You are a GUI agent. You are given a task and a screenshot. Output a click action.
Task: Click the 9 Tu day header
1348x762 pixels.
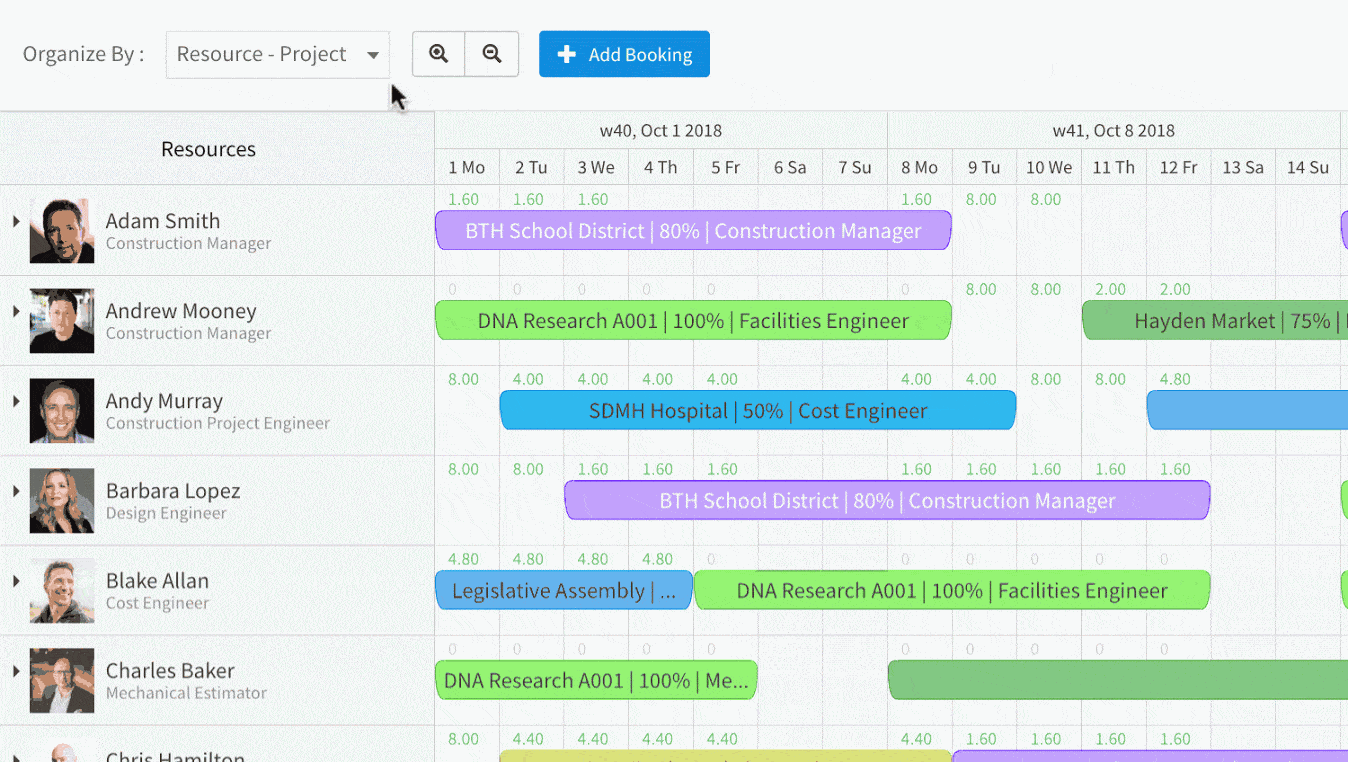click(x=984, y=167)
